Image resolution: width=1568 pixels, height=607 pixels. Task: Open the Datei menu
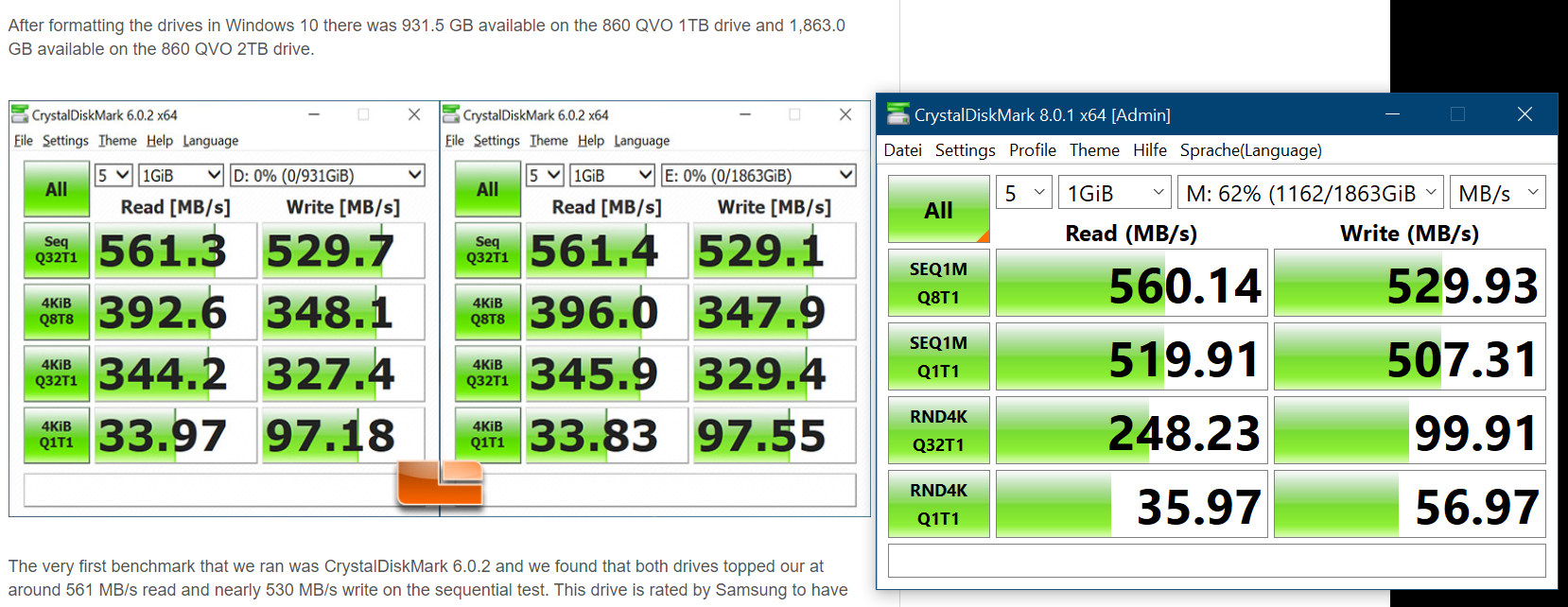point(902,150)
